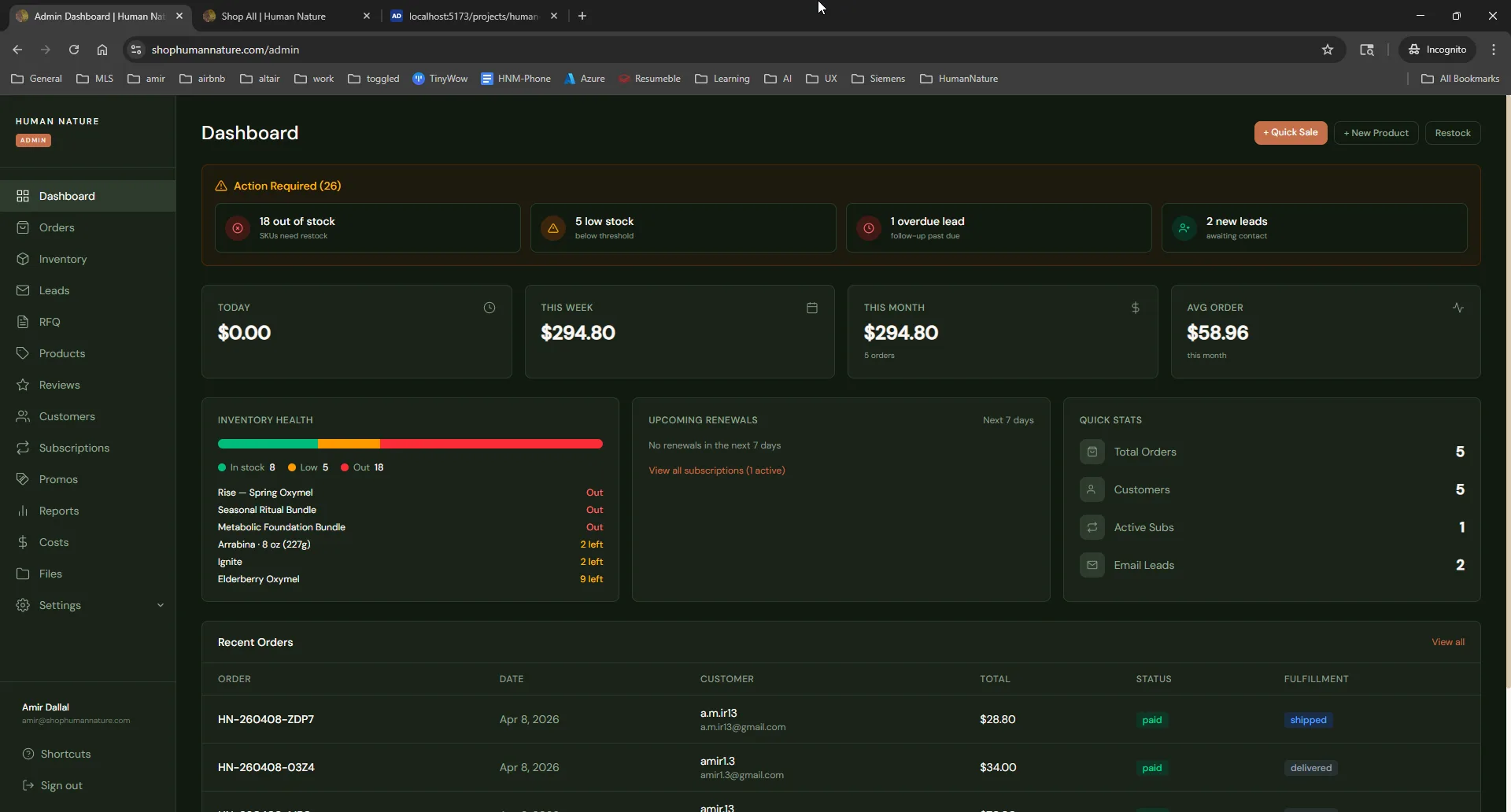Click the red out-of-stock alert icon
The image size is (1511, 812).
(238, 228)
